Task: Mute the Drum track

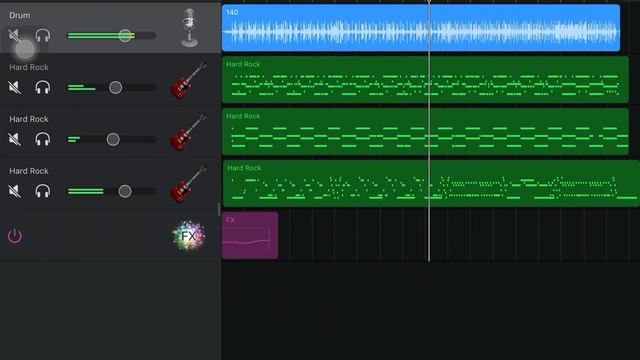Action: [14, 36]
